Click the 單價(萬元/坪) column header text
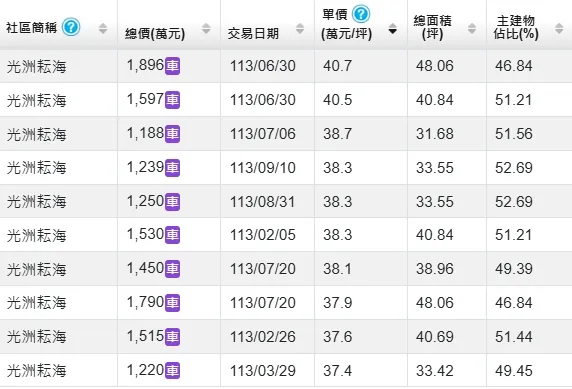Viewport: 572px width, 389px height. pos(347,24)
